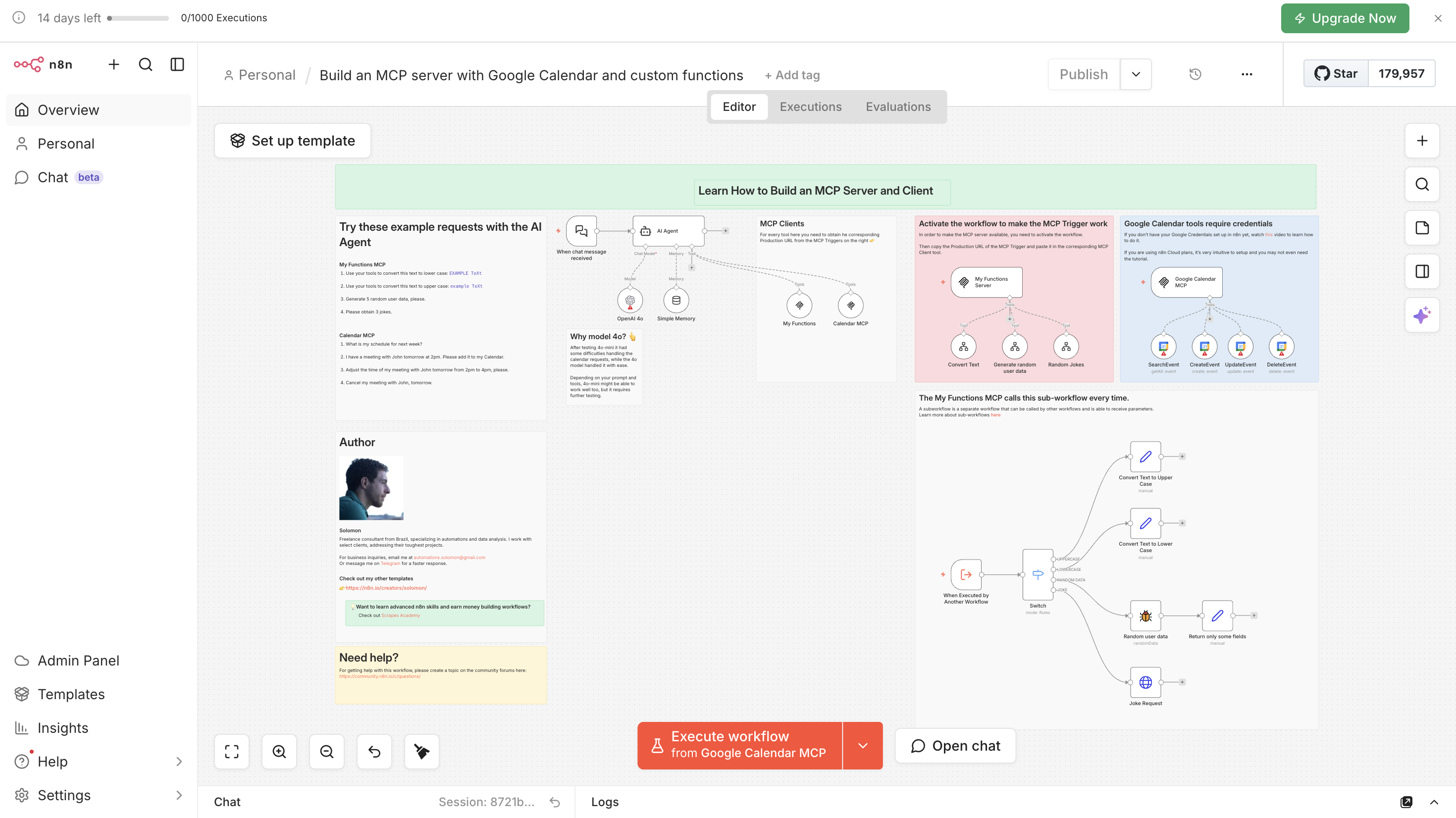Switch to the Editor tab

(x=739, y=107)
